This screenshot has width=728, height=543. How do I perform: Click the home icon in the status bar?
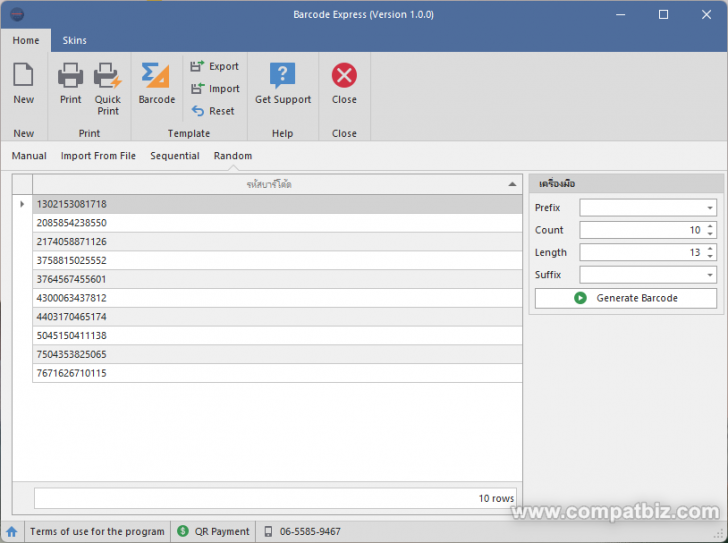(12, 531)
